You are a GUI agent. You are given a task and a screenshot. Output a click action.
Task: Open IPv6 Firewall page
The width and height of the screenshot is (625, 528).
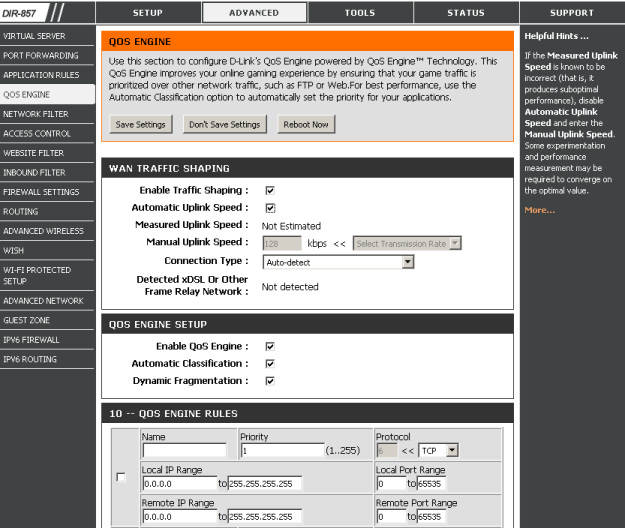pos(47,340)
